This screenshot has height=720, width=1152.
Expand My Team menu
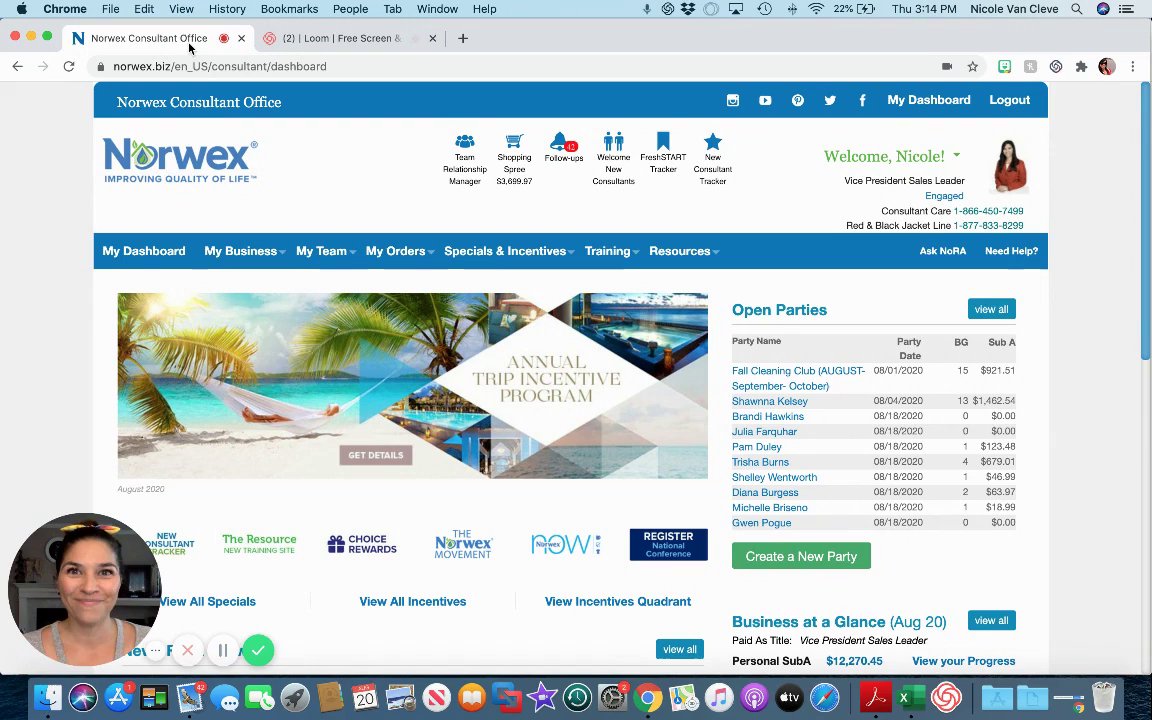tap(325, 251)
